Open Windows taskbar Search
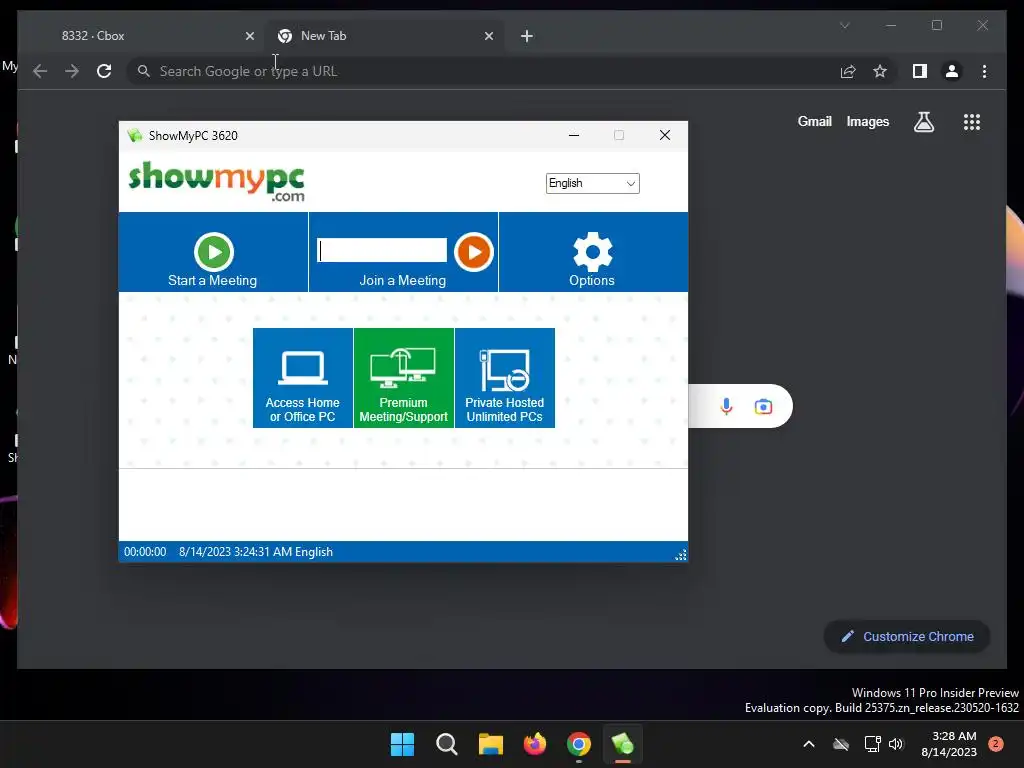This screenshot has height=768, width=1024. [x=447, y=744]
